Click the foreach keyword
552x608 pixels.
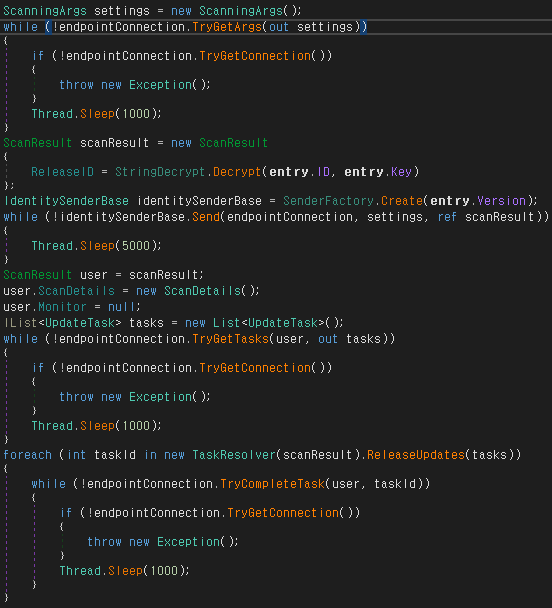coord(27,455)
